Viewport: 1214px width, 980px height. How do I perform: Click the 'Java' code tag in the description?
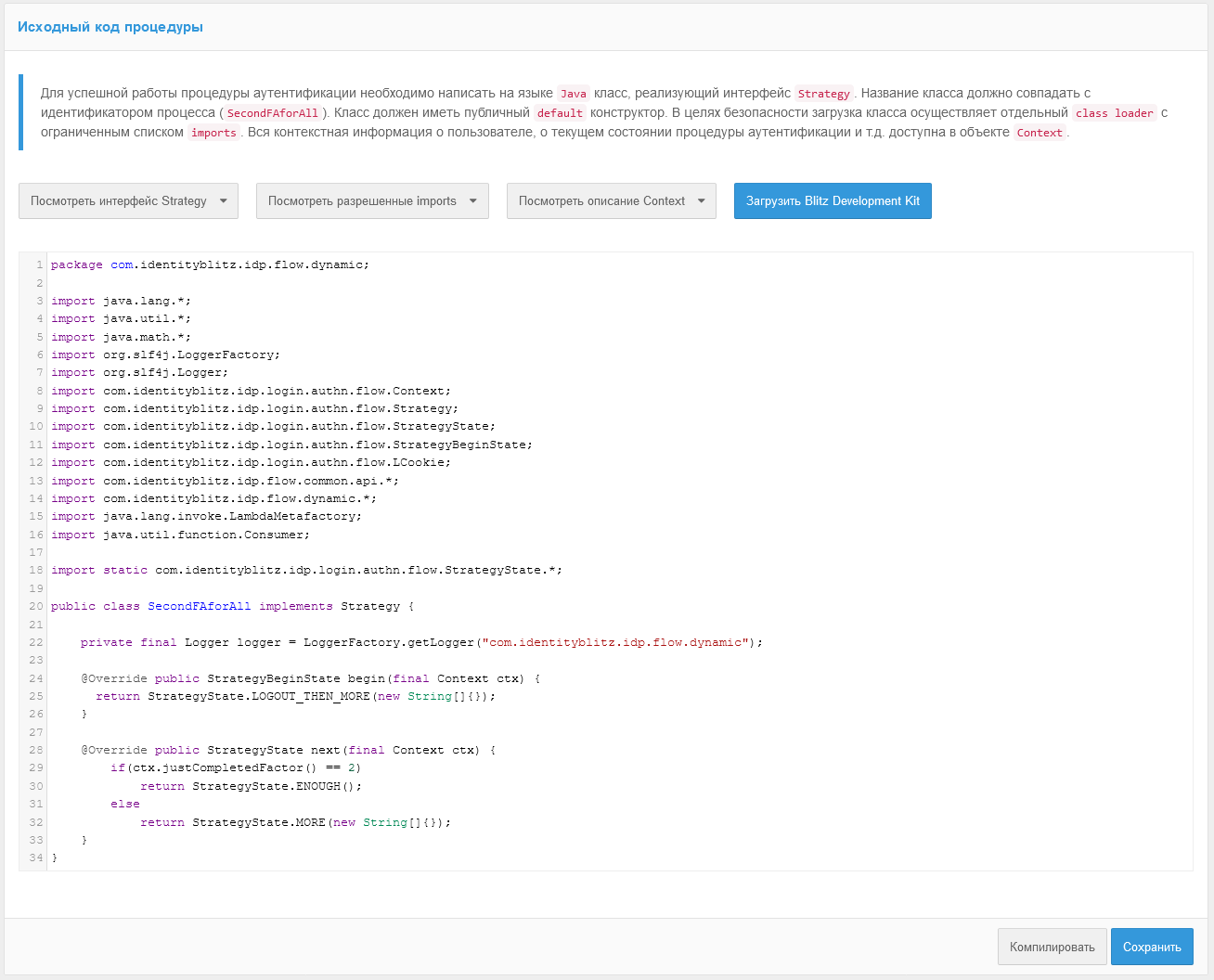[574, 94]
